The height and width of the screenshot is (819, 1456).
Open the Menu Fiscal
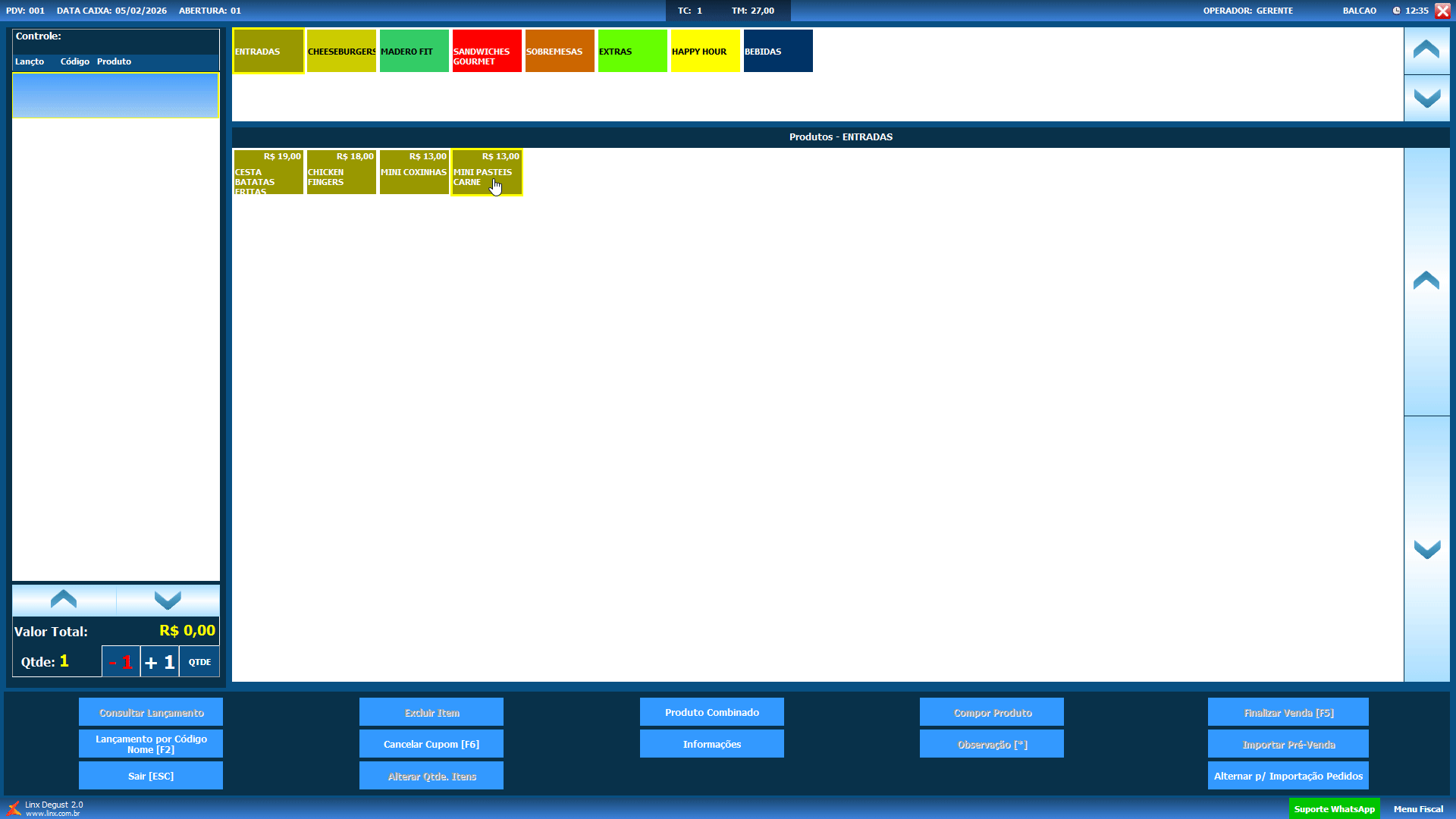point(1418,809)
